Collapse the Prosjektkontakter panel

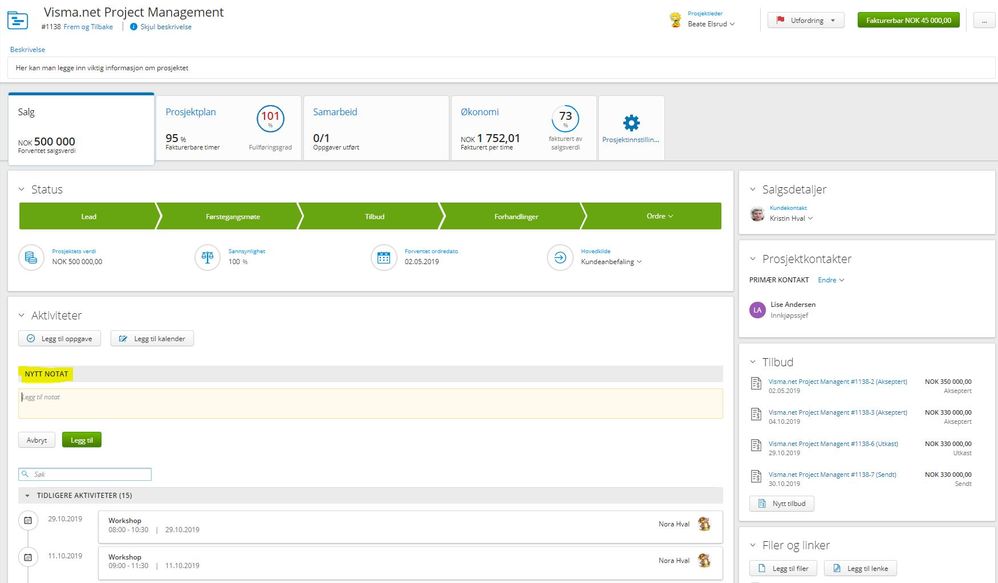752,259
